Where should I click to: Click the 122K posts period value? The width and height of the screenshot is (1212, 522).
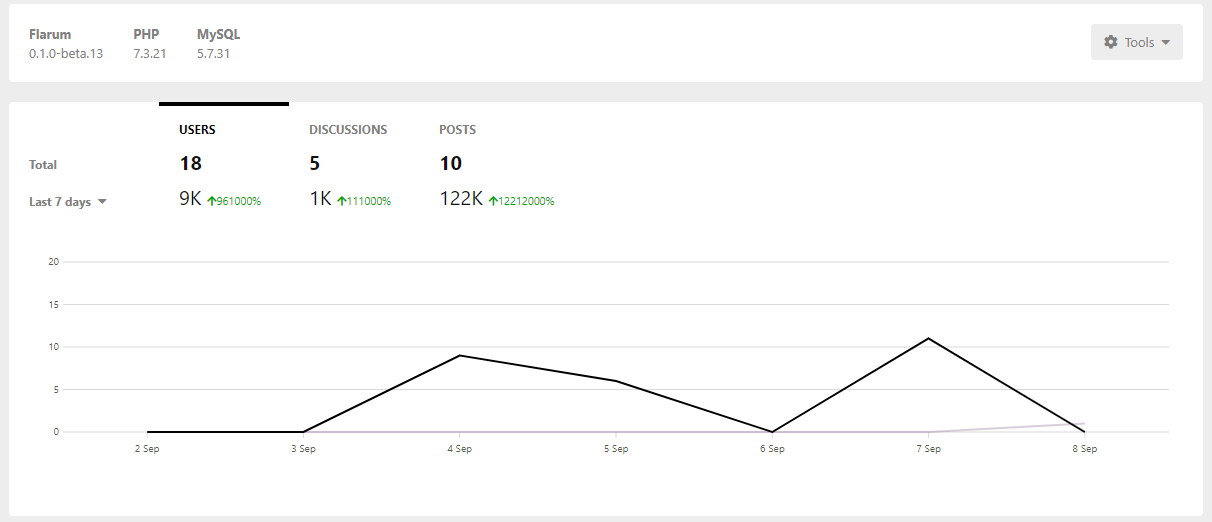pyautogui.click(x=461, y=199)
